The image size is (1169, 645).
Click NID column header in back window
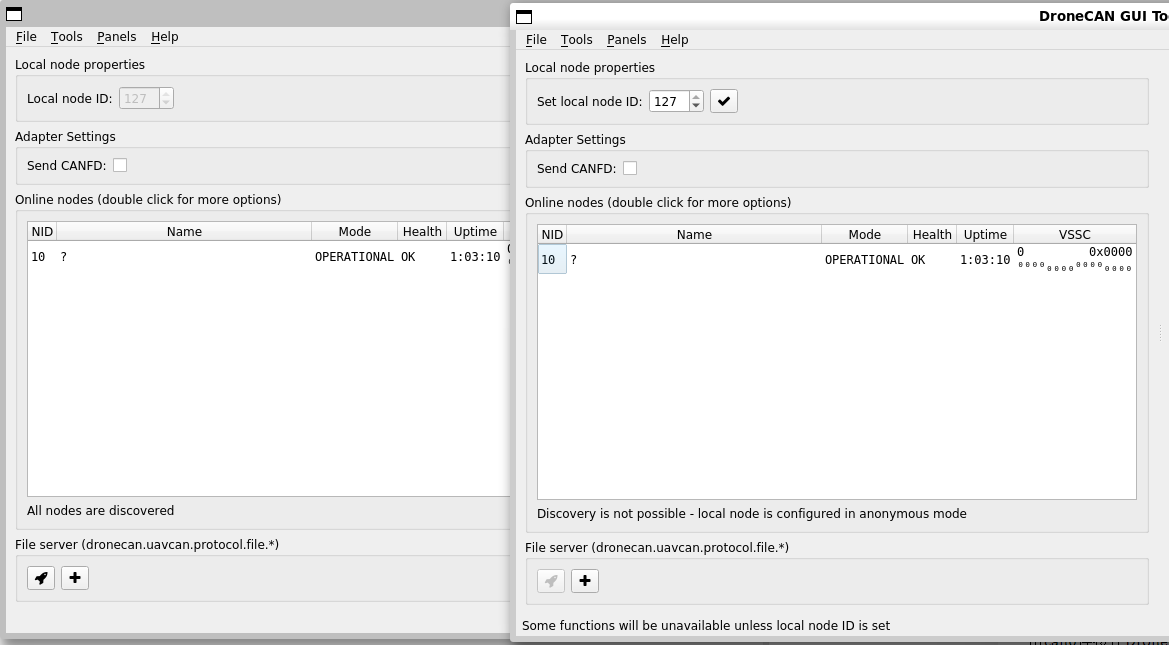42,231
